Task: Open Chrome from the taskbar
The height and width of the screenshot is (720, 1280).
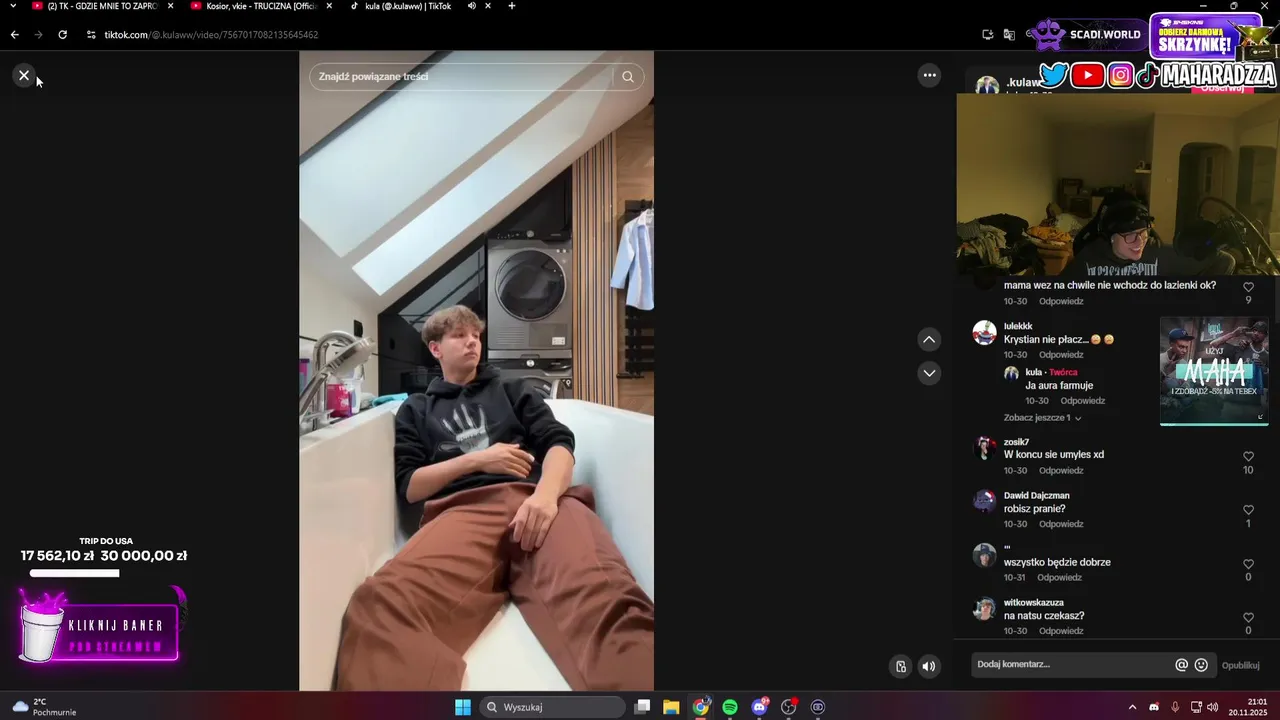Action: point(701,707)
